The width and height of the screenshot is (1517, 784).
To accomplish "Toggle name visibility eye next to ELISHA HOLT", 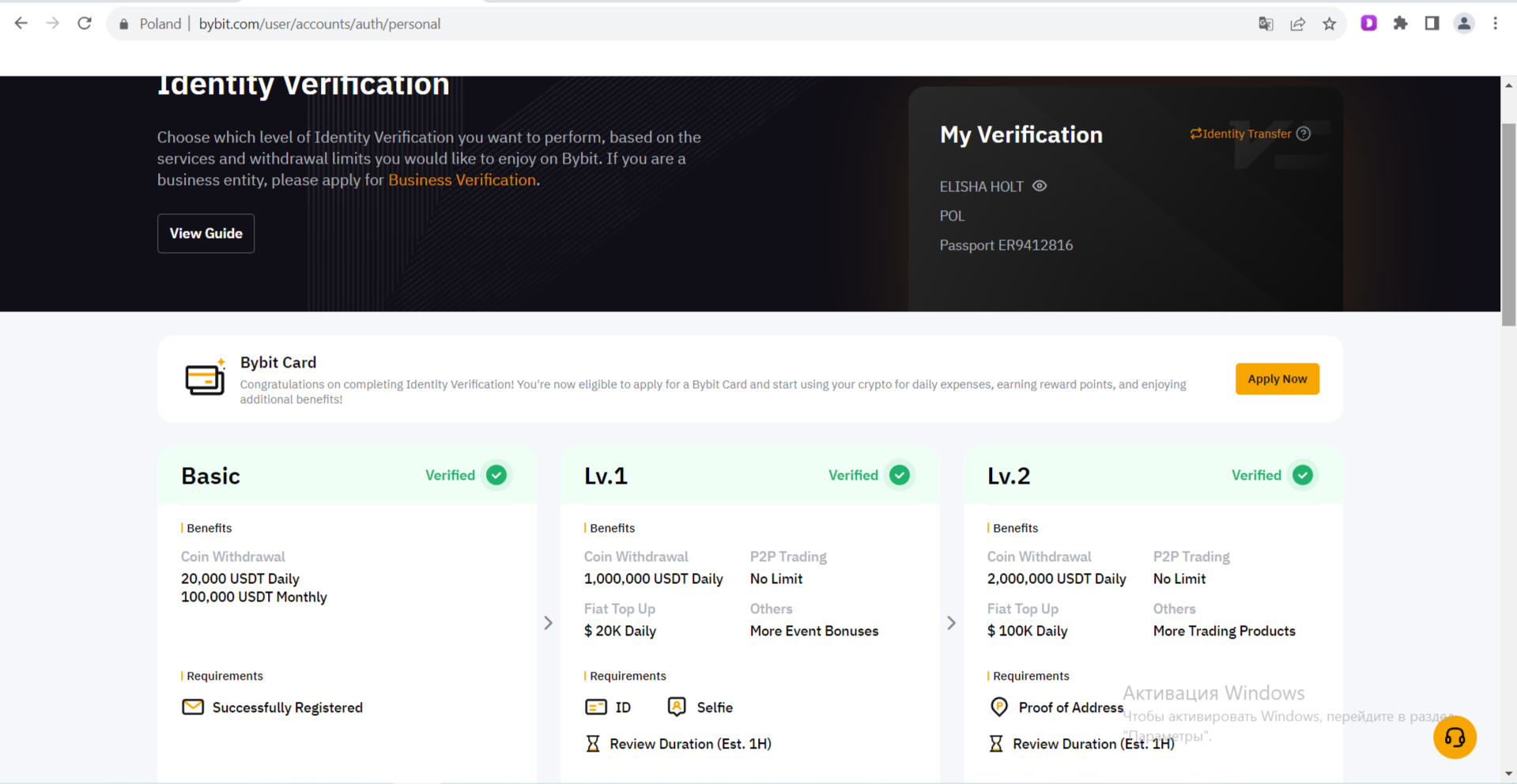I will pyautogui.click(x=1040, y=186).
